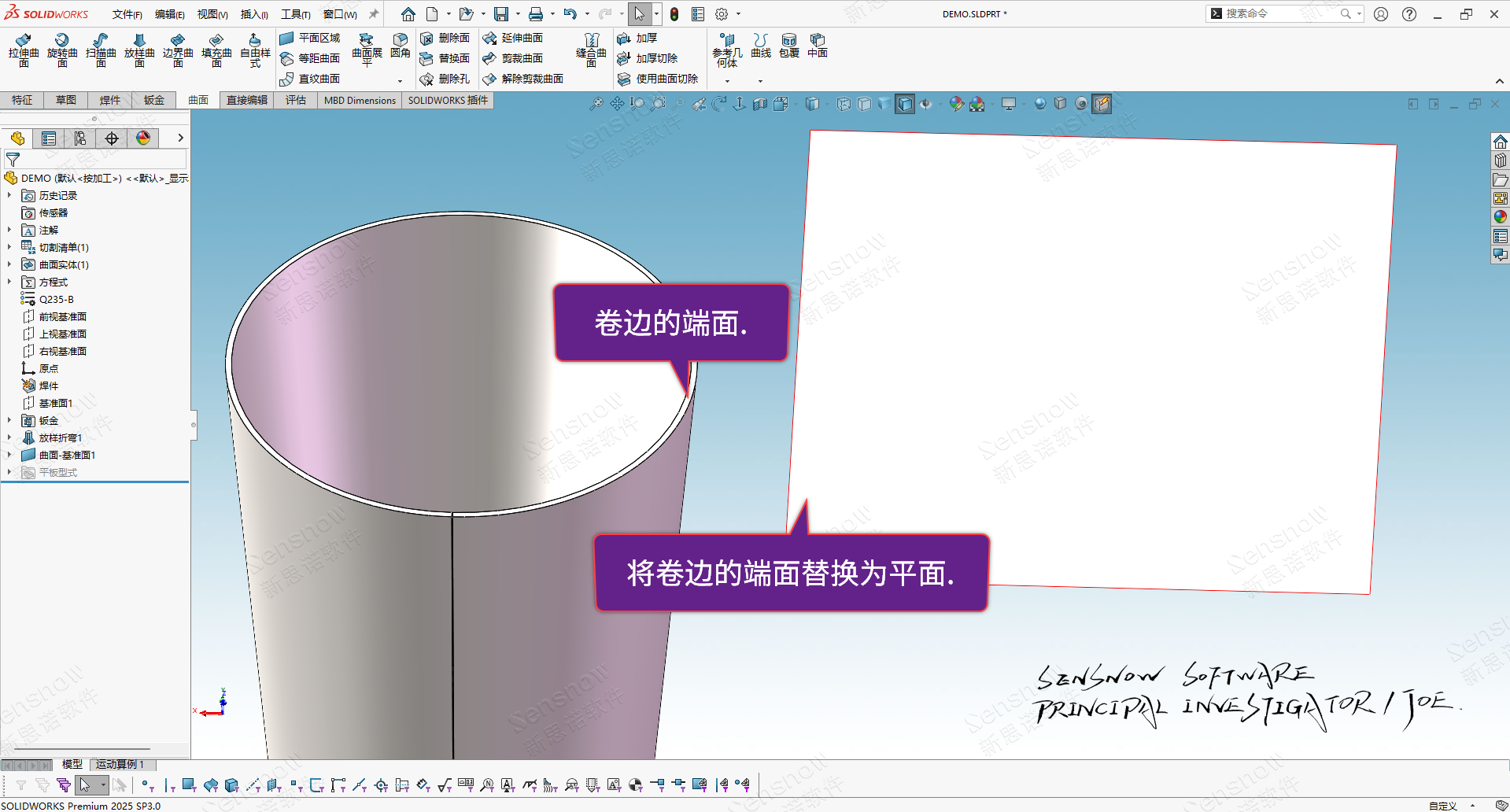Switch to the 钣金 command tab
Screen dimensions: 1510x812
pyautogui.click(x=153, y=100)
